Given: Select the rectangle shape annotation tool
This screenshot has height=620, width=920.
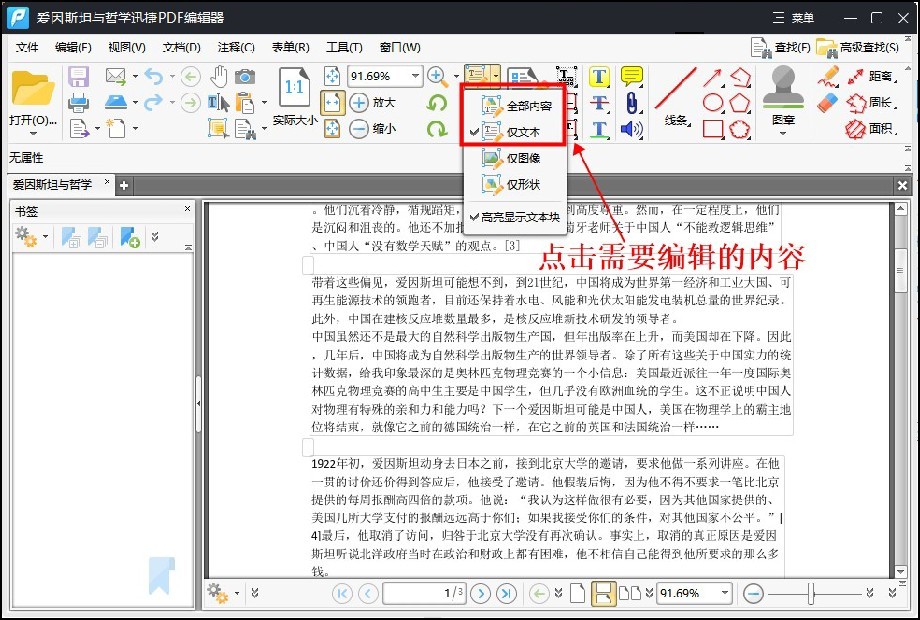Looking at the screenshot, I should tap(712, 128).
